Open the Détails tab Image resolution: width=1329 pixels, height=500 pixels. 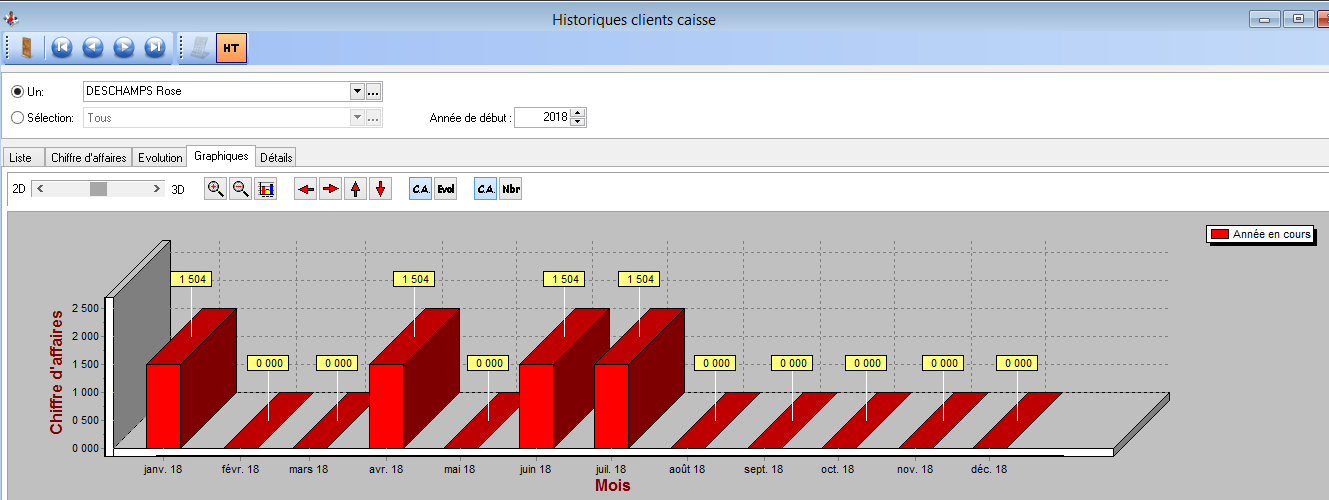click(276, 158)
